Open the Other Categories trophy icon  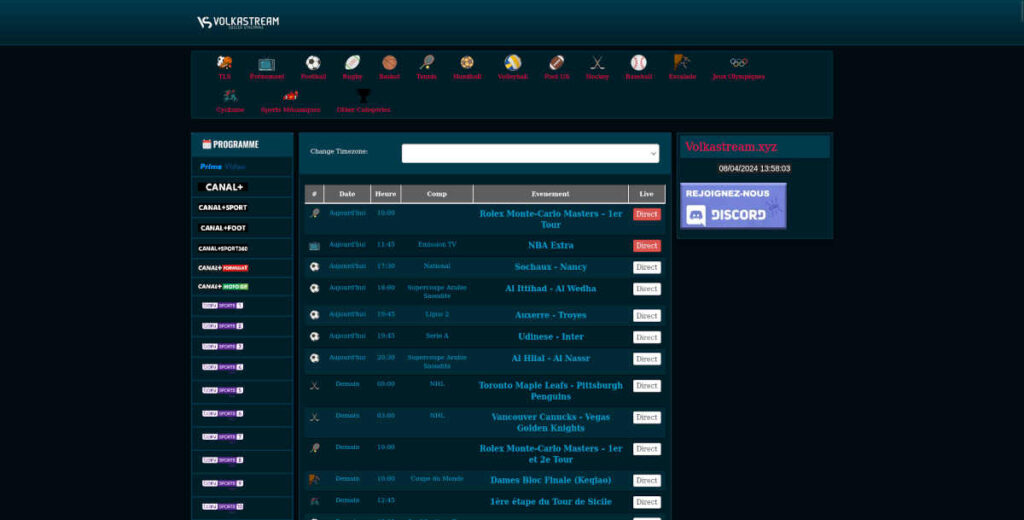click(364, 96)
